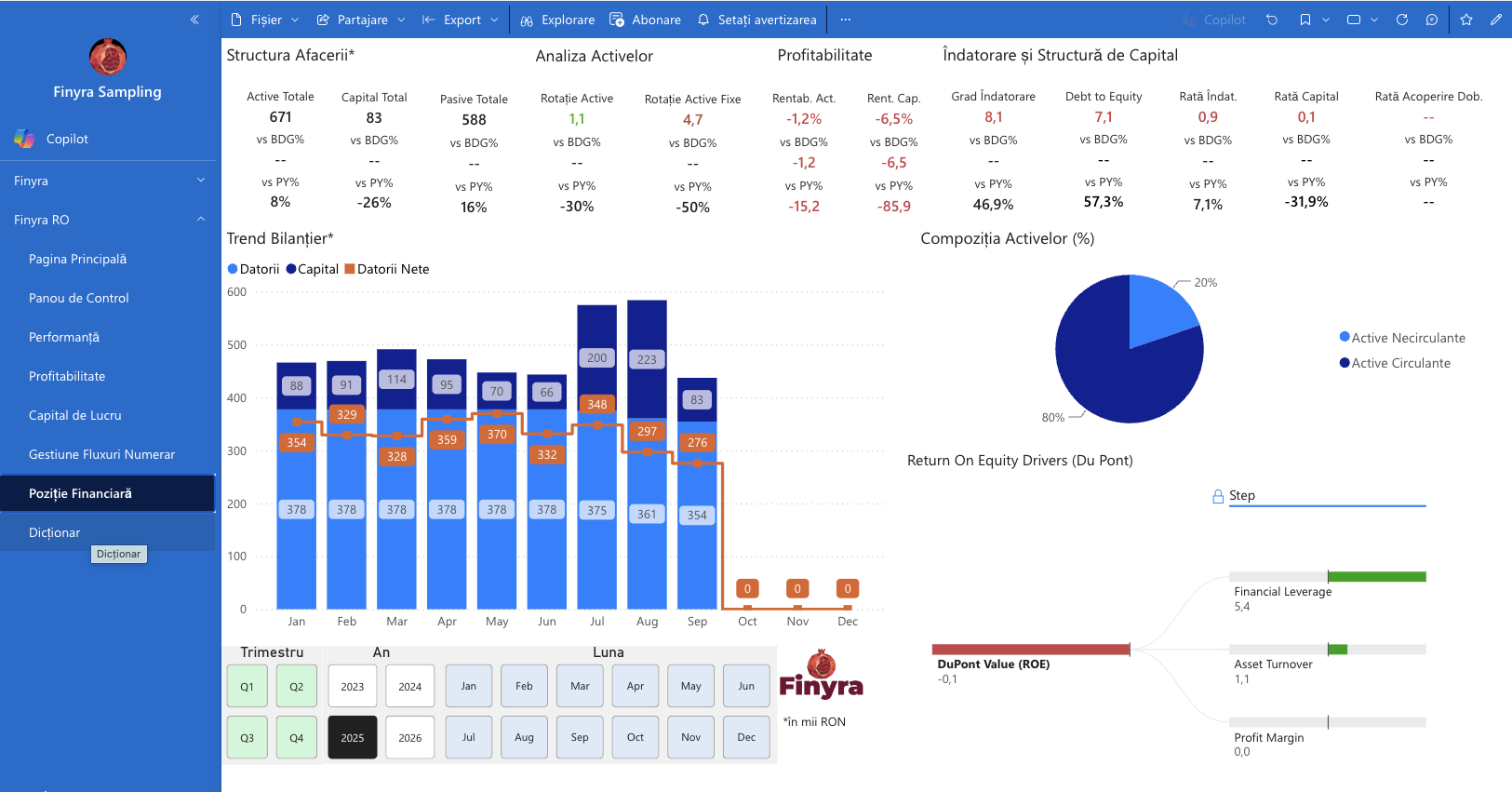Click the edit pencil icon

click(1496, 20)
